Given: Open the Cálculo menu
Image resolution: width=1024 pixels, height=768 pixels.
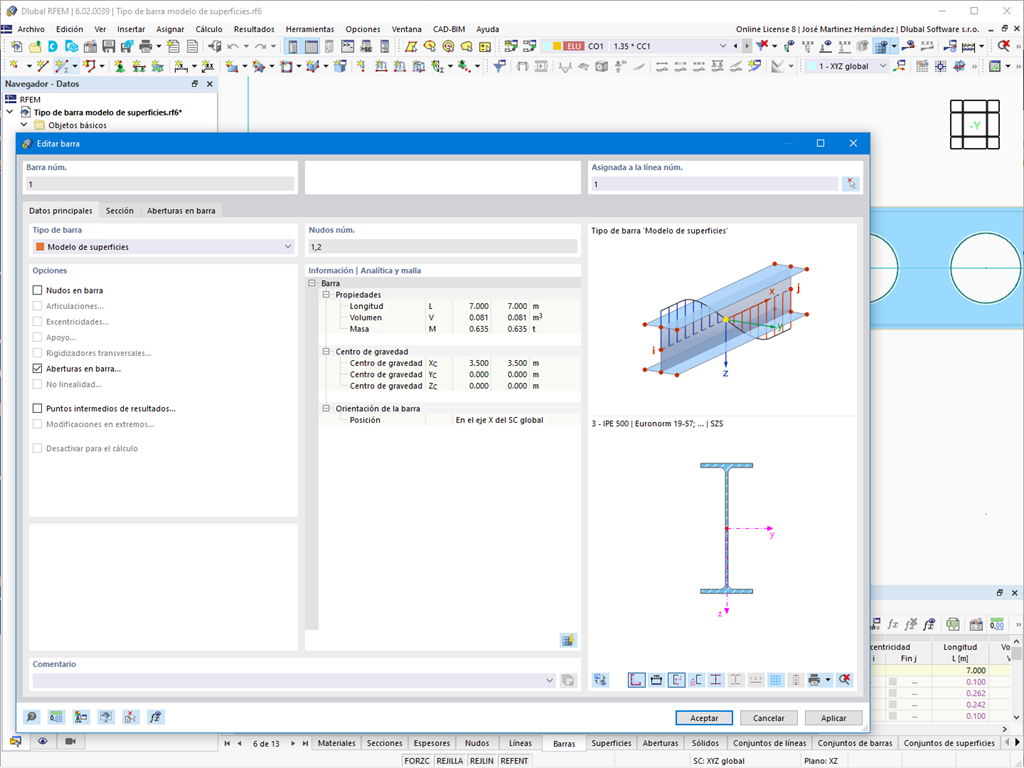Looking at the screenshot, I should point(208,29).
